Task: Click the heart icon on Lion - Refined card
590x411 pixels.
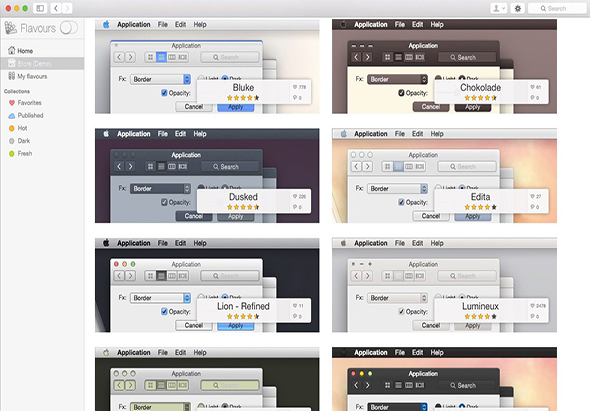Action: point(295,306)
